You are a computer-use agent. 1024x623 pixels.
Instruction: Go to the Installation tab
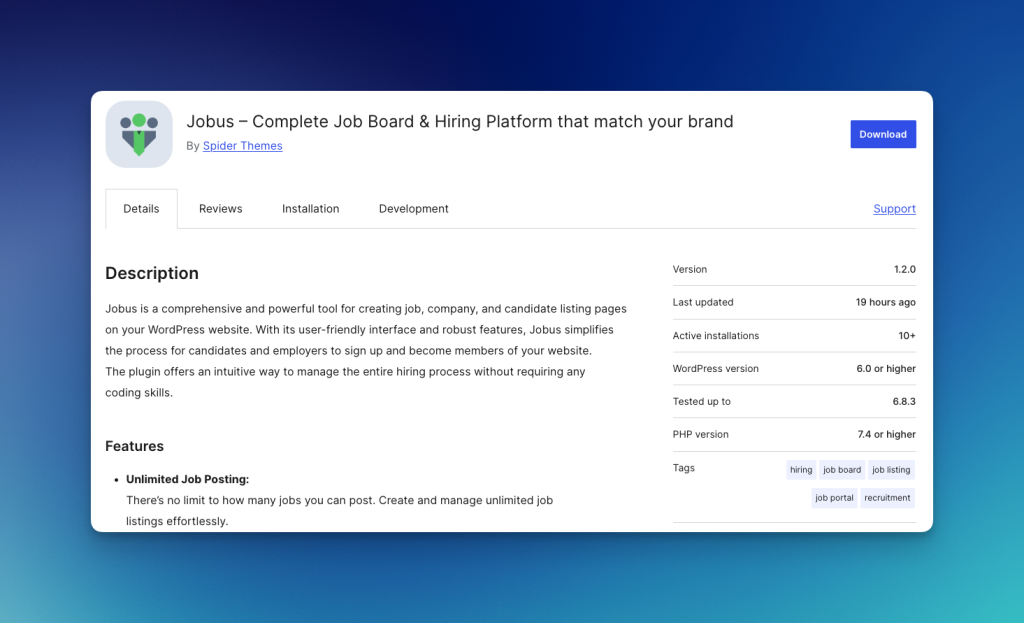click(x=310, y=208)
